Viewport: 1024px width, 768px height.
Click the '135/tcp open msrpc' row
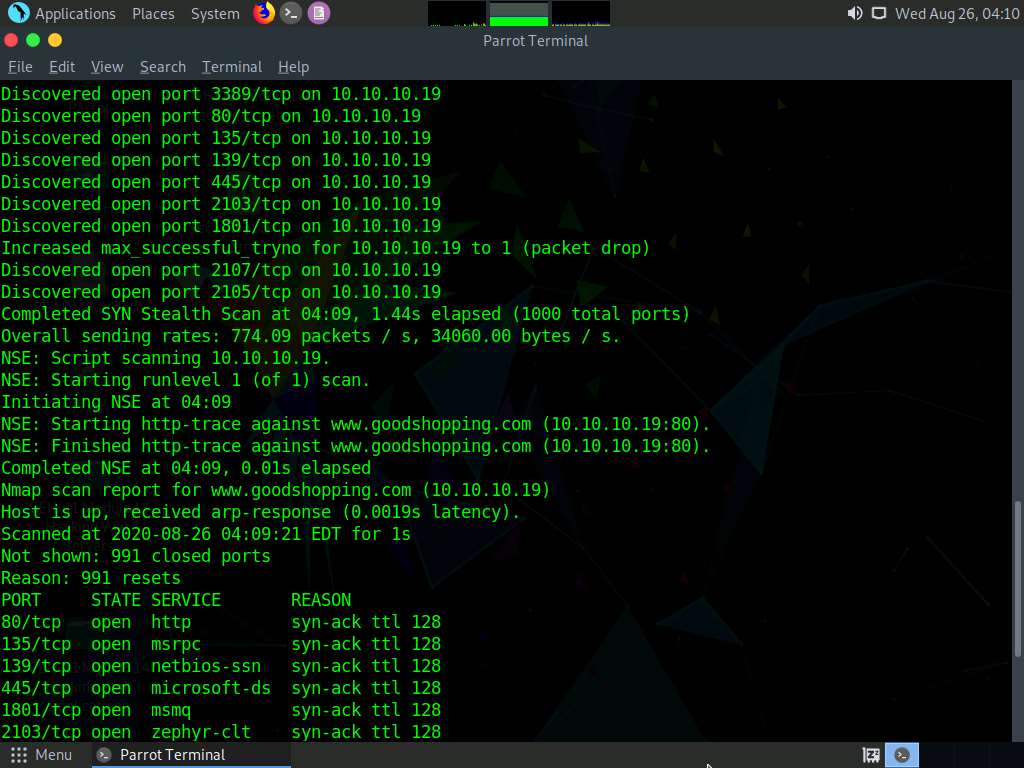tap(221, 644)
